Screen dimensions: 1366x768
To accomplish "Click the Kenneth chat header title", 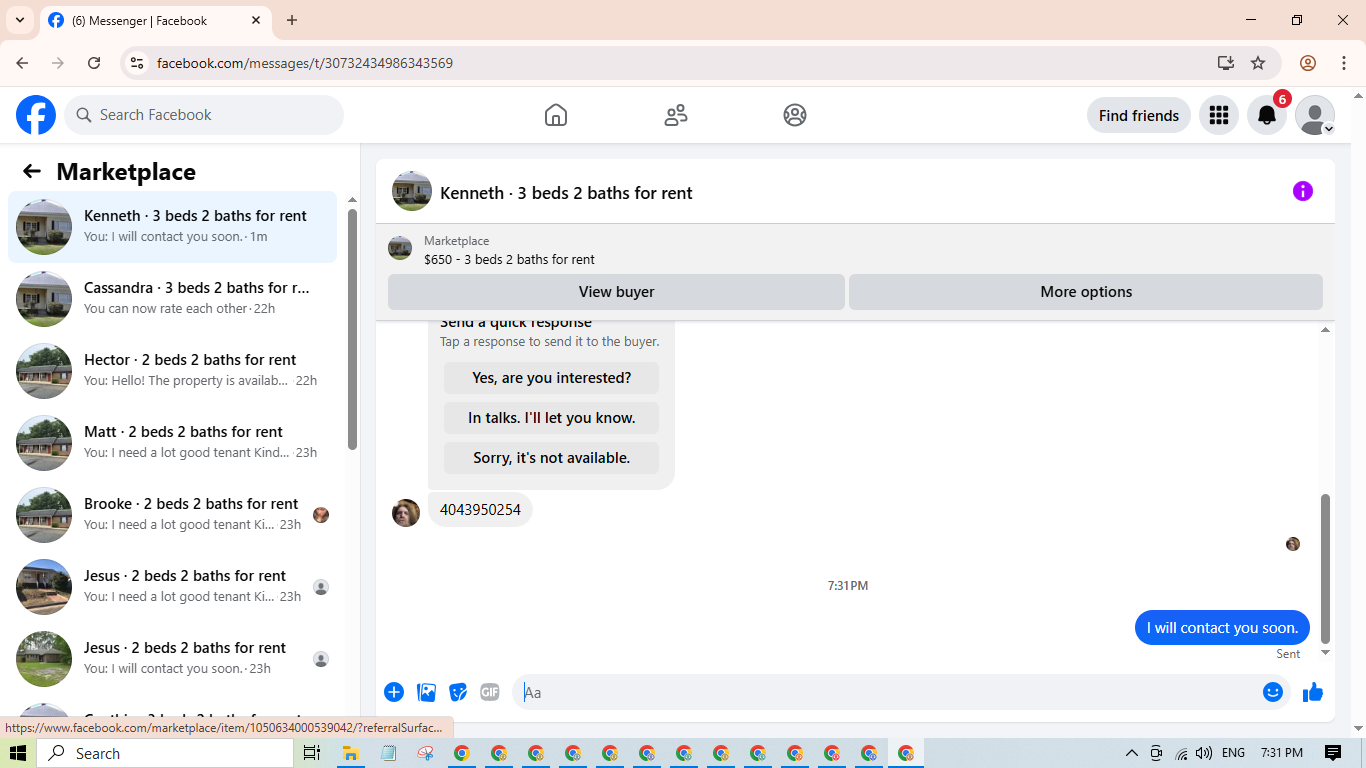I will click(566, 193).
